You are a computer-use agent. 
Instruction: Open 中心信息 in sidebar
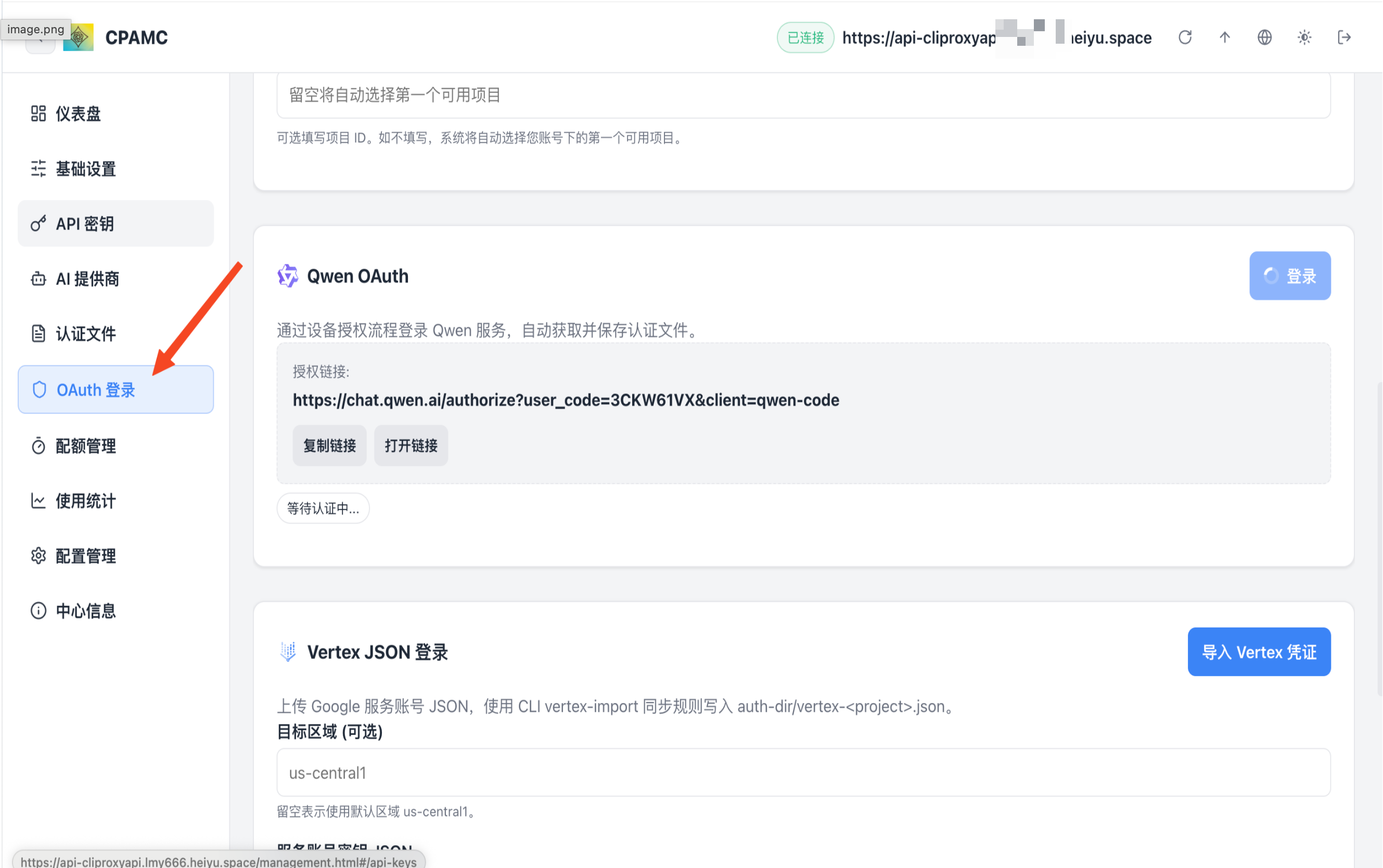pyautogui.click(x=116, y=611)
